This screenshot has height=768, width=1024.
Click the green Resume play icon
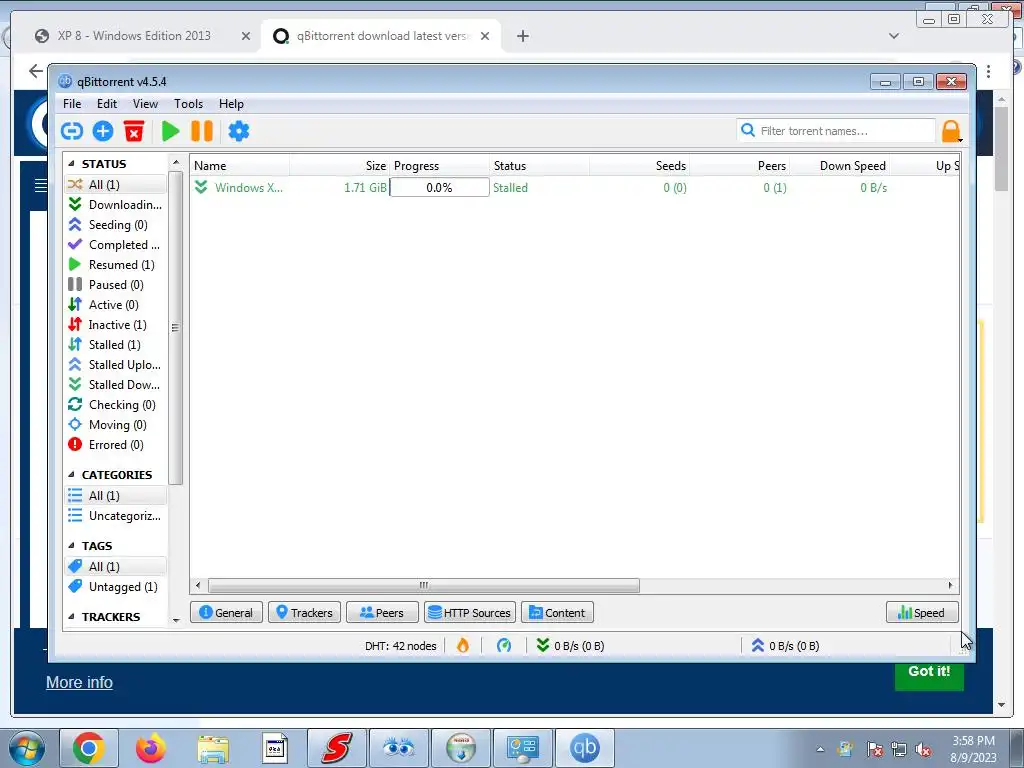[x=170, y=131]
